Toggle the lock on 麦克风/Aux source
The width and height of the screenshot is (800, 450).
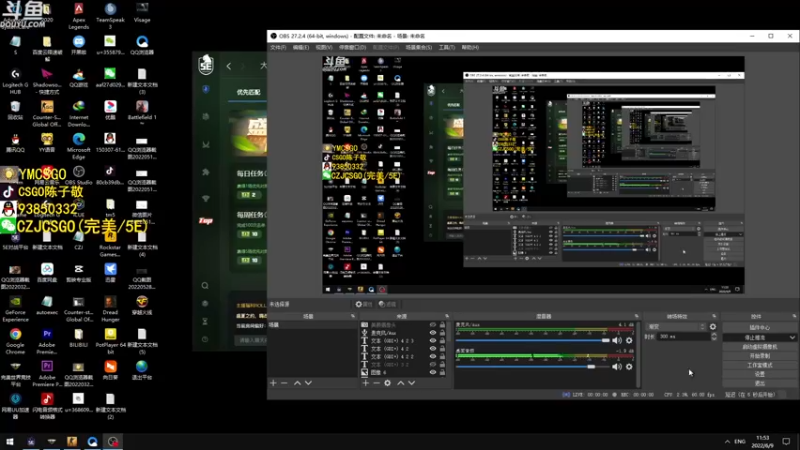point(442,333)
